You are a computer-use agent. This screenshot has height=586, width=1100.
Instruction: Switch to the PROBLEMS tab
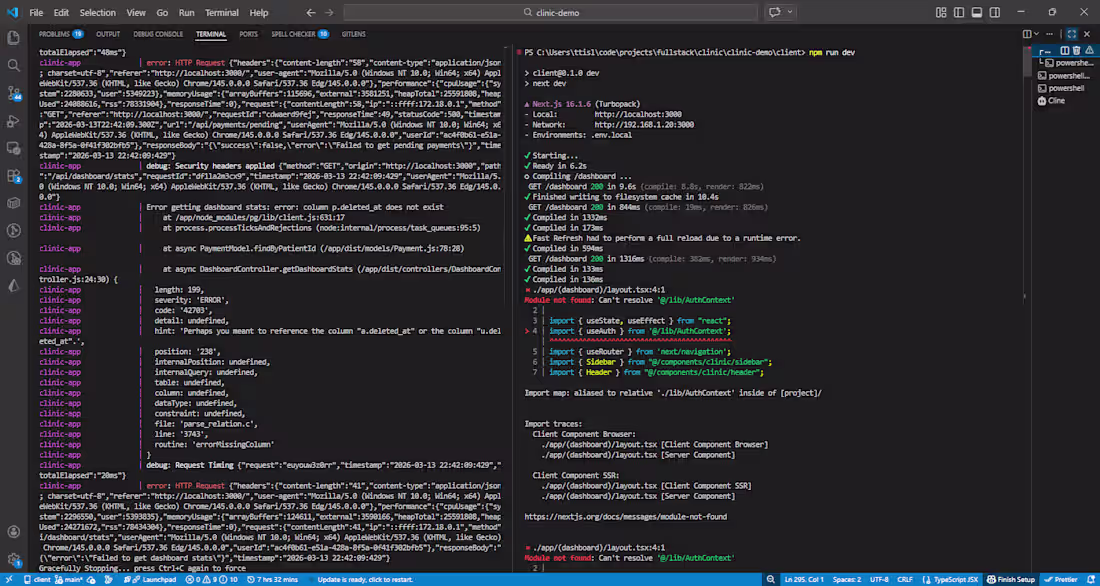[61, 34]
